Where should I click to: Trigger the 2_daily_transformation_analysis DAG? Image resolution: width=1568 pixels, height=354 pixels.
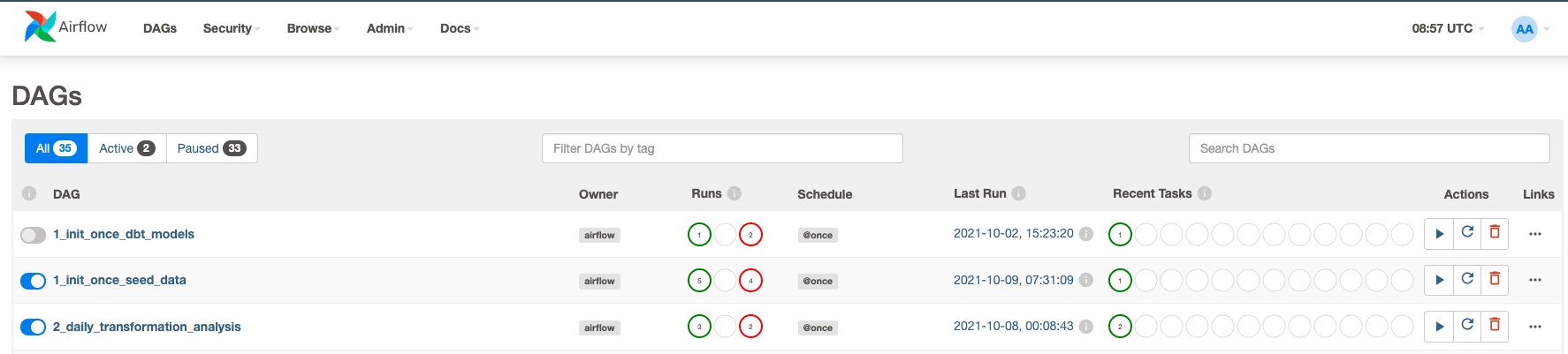(x=1439, y=327)
